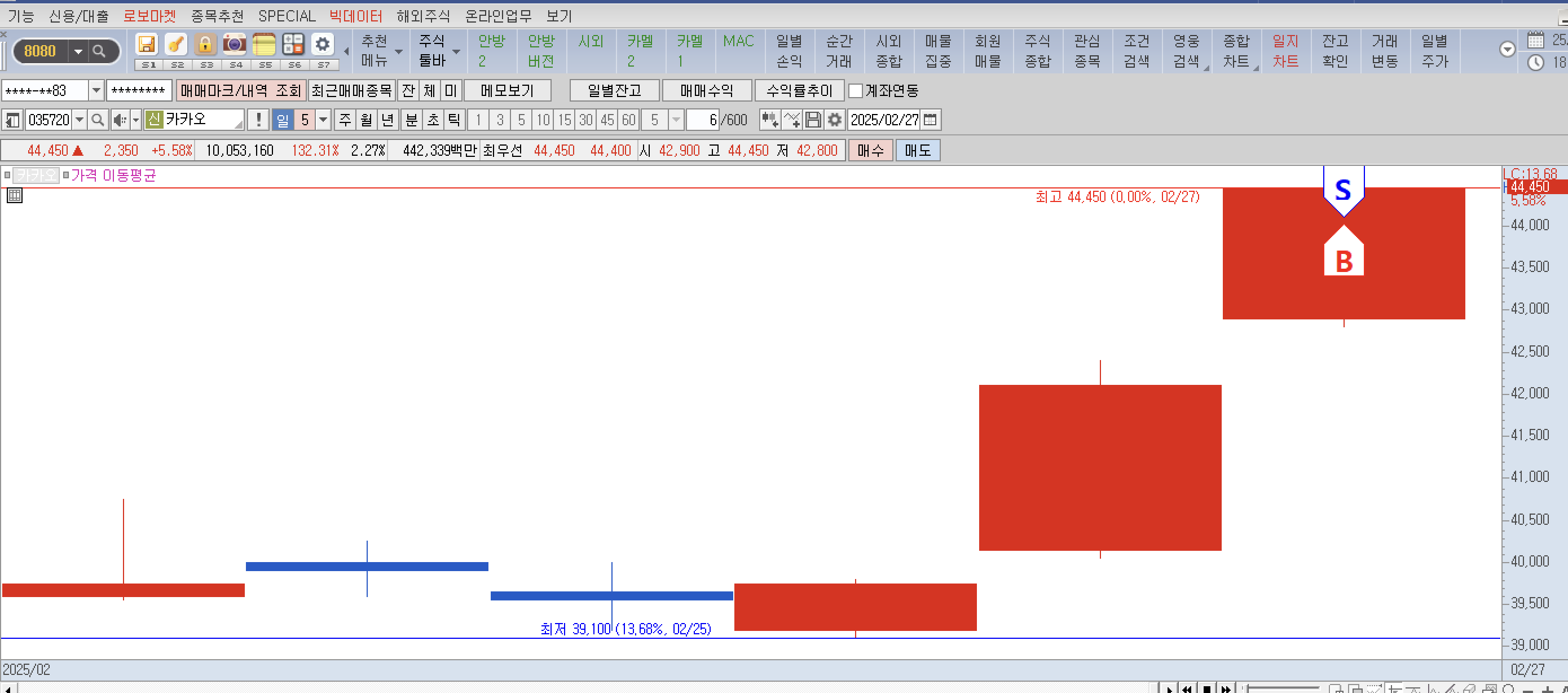Open the calendar date picker icon
Screen dimensions: 1568x693
[x=930, y=120]
